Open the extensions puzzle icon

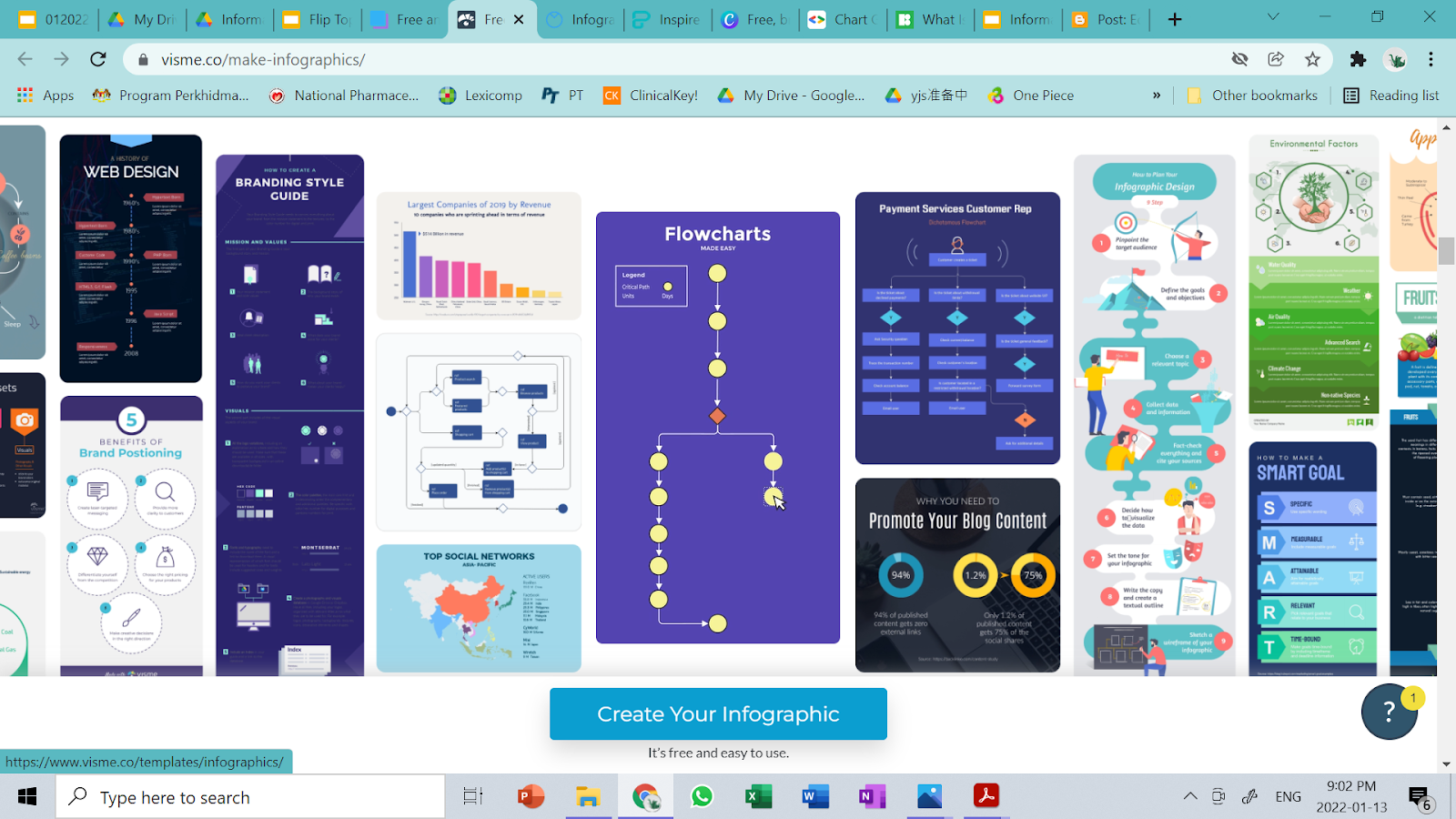click(x=1358, y=59)
